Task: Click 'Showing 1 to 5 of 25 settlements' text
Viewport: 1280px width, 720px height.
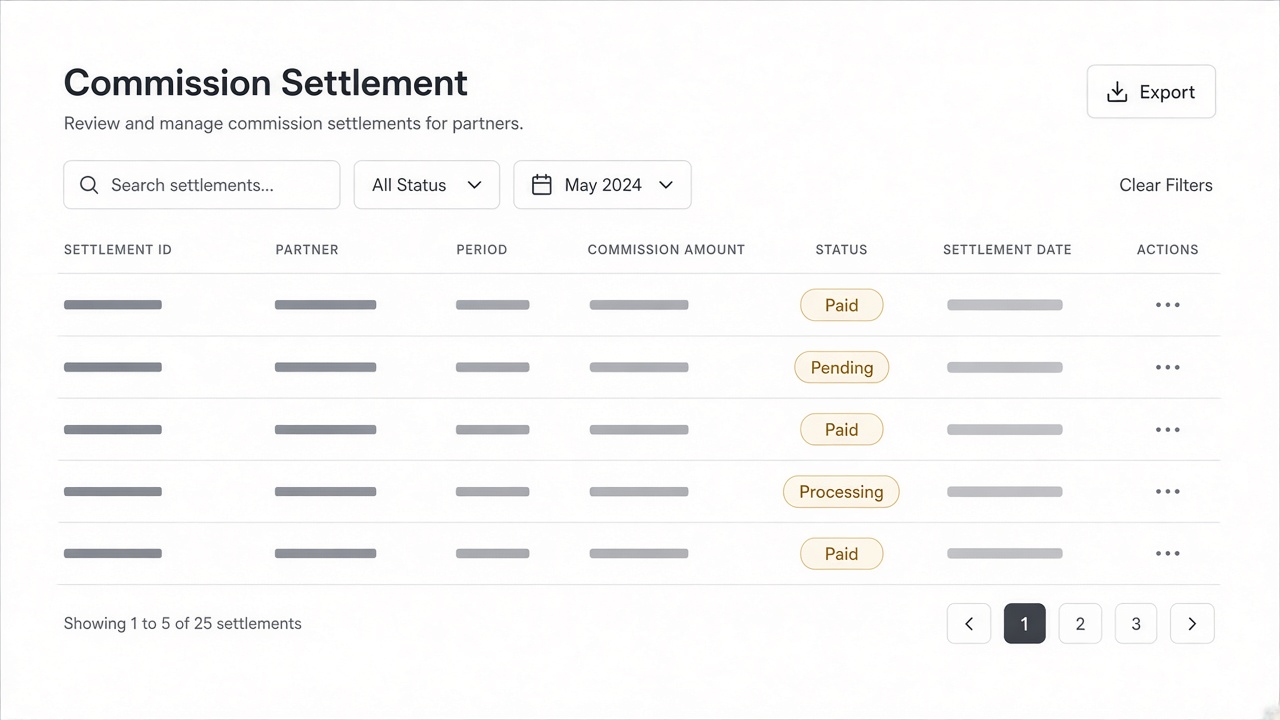Action: [183, 623]
